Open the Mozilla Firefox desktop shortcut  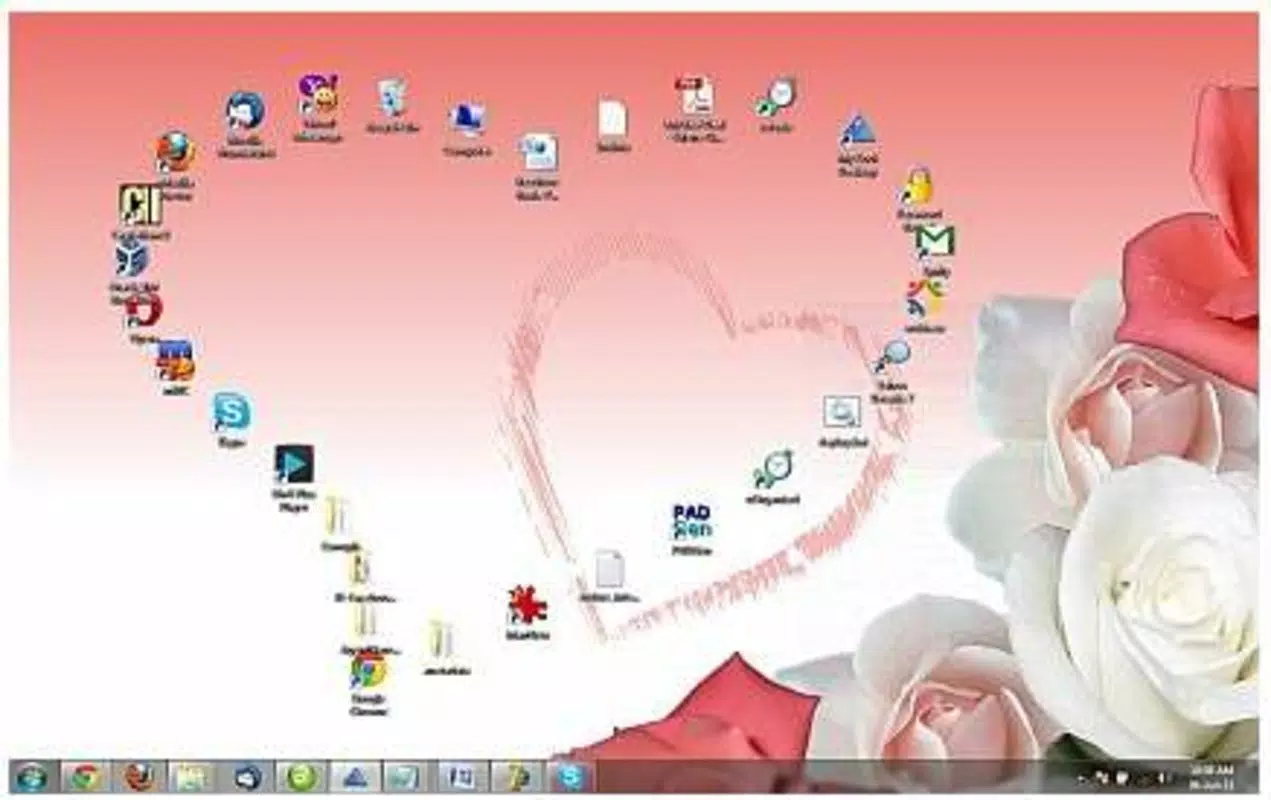pos(176,153)
